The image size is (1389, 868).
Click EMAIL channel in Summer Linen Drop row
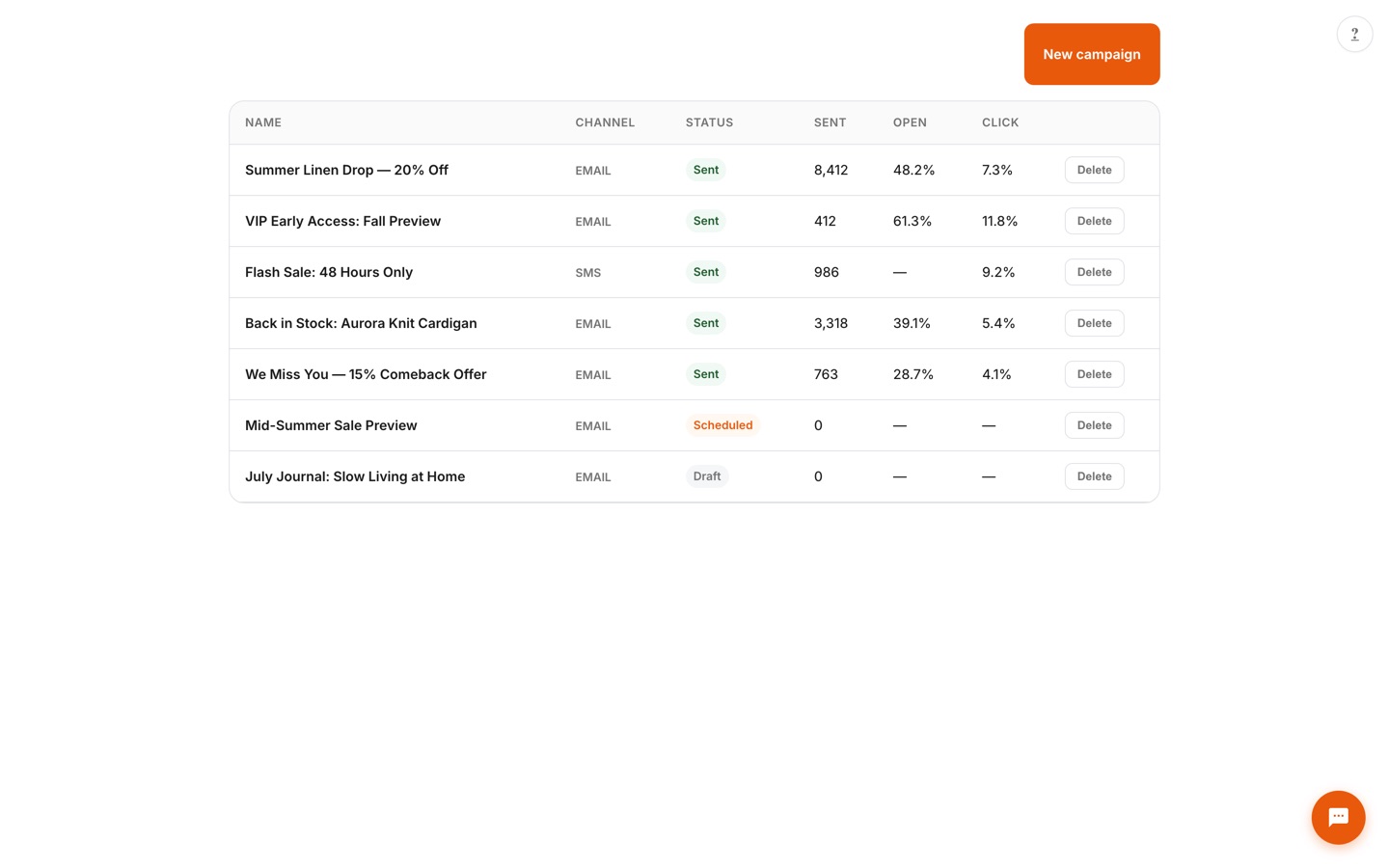(x=593, y=171)
